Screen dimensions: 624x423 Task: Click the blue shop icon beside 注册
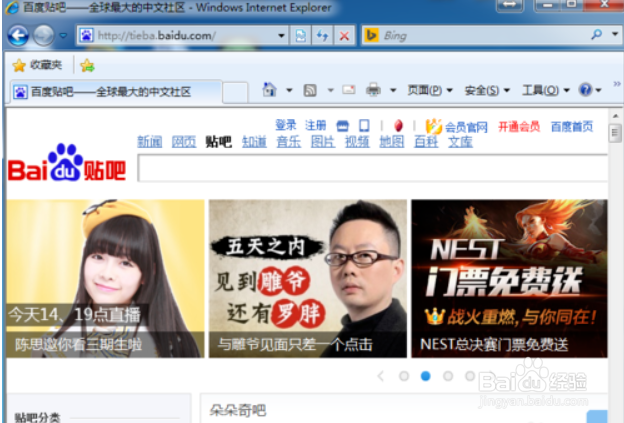coord(343,126)
